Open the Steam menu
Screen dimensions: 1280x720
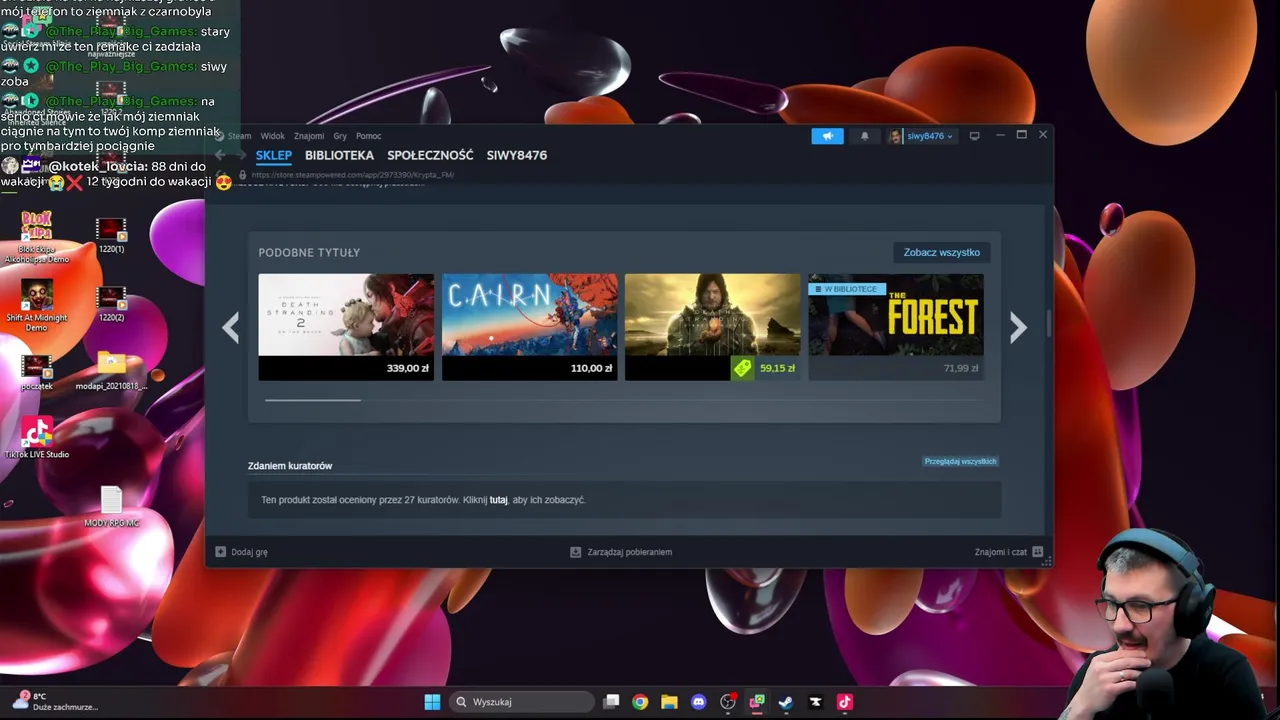239,136
